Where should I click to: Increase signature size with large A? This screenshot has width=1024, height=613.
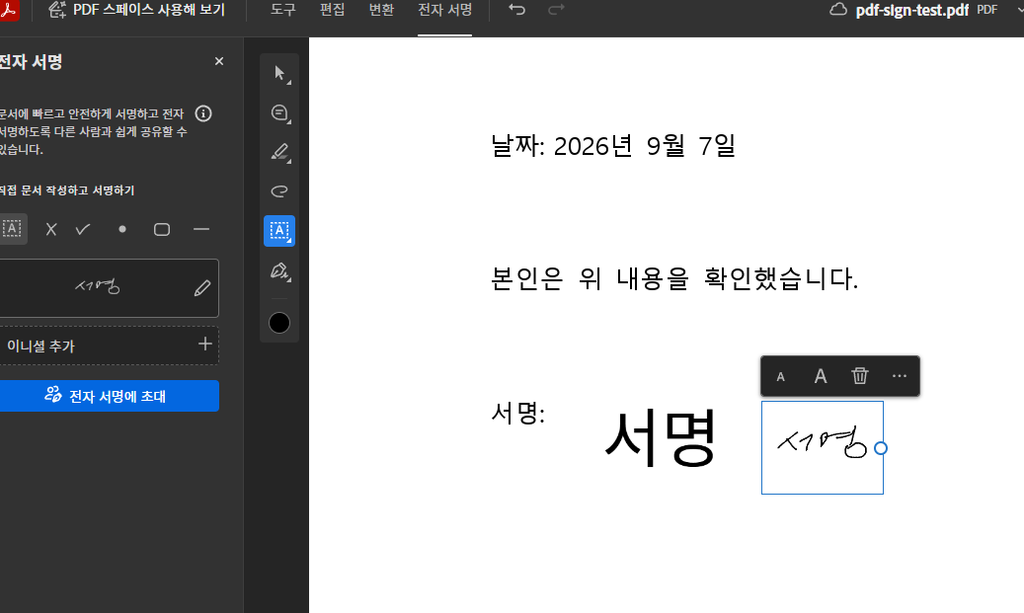tap(820, 376)
